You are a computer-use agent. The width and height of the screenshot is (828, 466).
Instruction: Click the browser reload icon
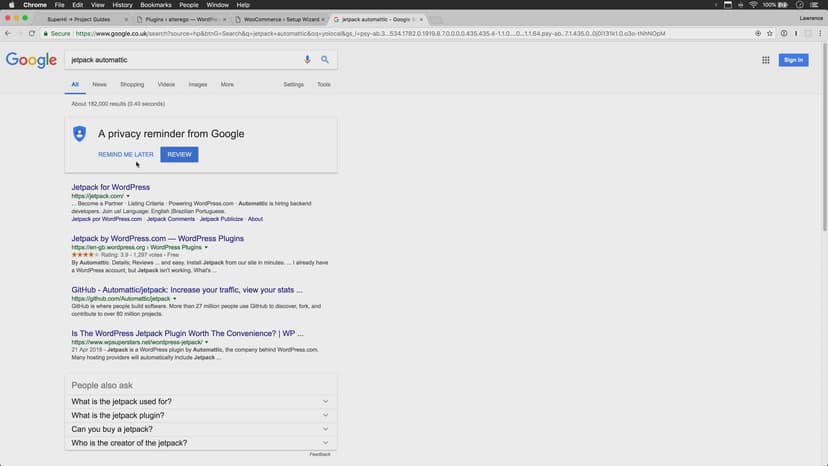click(x=32, y=33)
